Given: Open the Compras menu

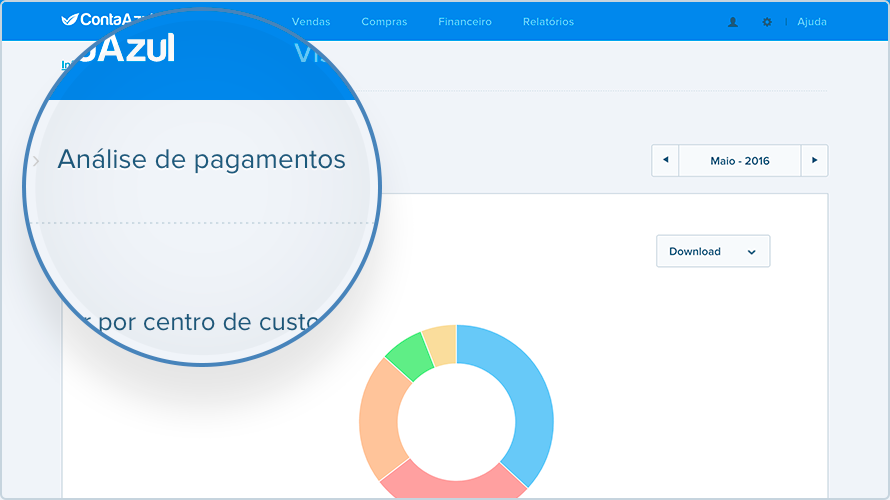Looking at the screenshot, I should click(384, 22).
